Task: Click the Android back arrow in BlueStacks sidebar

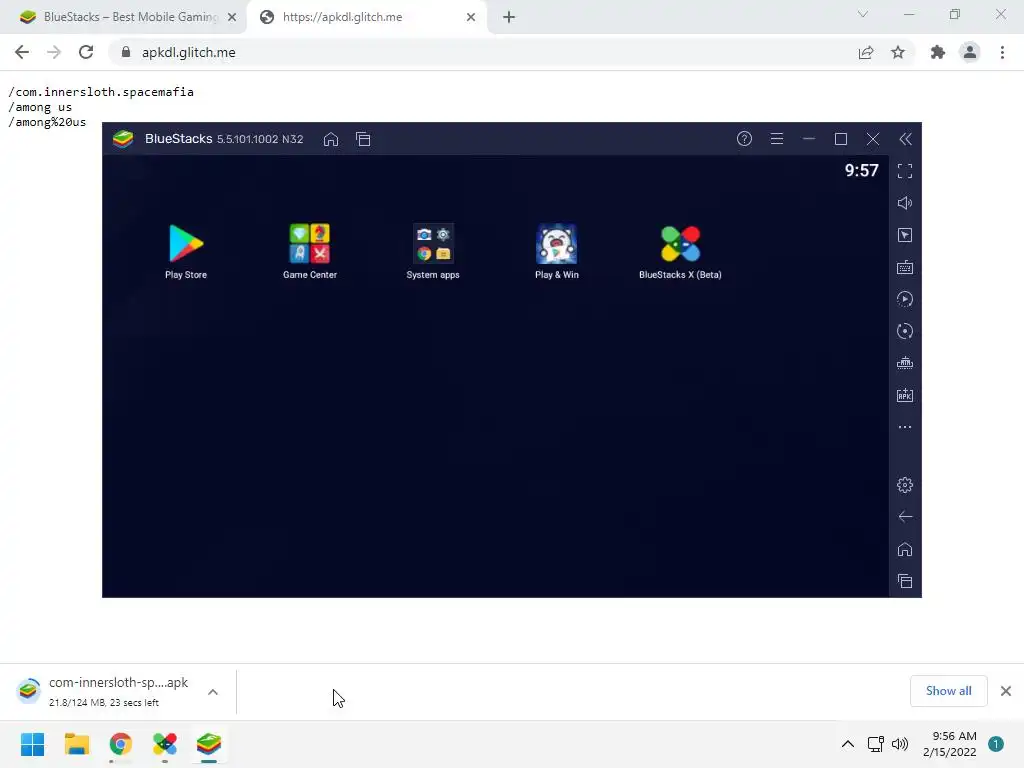Action: point(904,517)
